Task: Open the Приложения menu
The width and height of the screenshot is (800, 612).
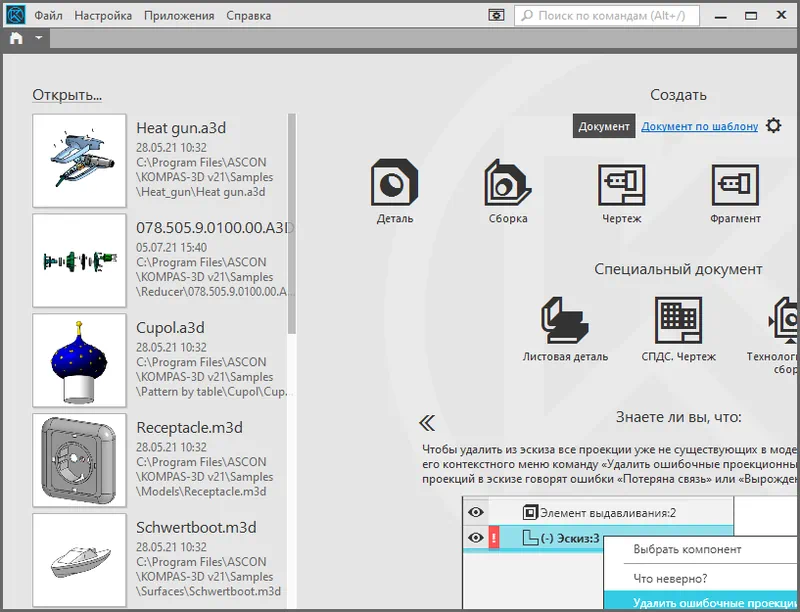Action: [x=179, y=16]
